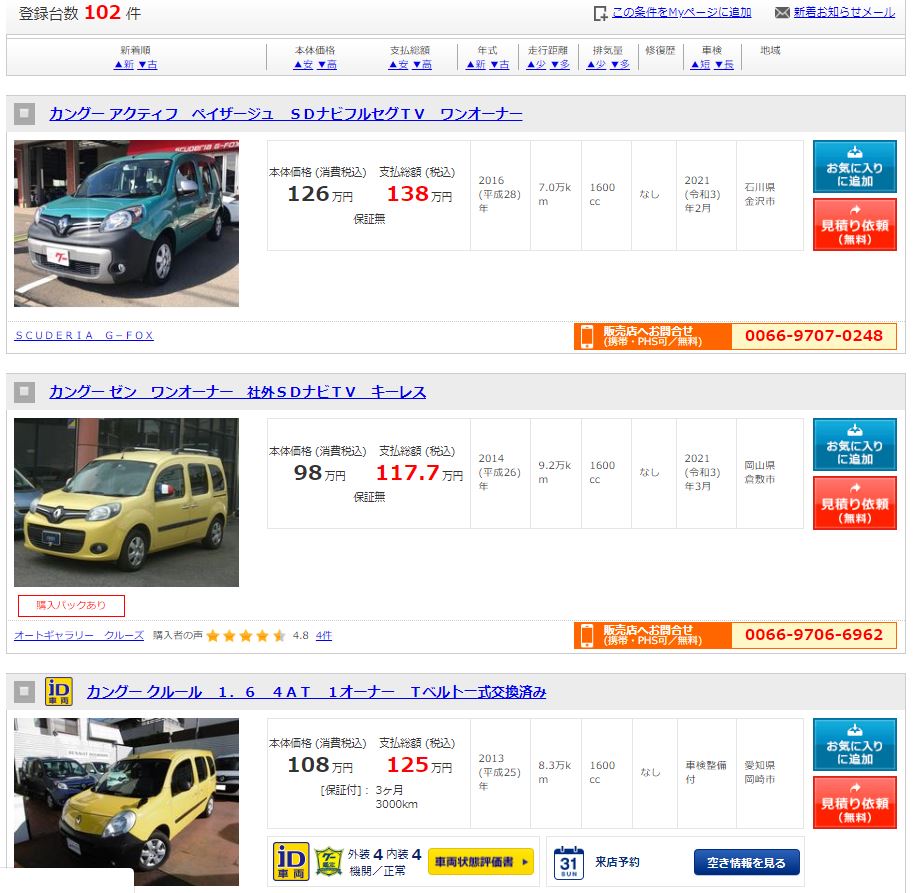Sort 本体価格 cheapest first (▲安)
This screenshot has height=893, width=918.
pyautogui.click(x=303, y=64)
